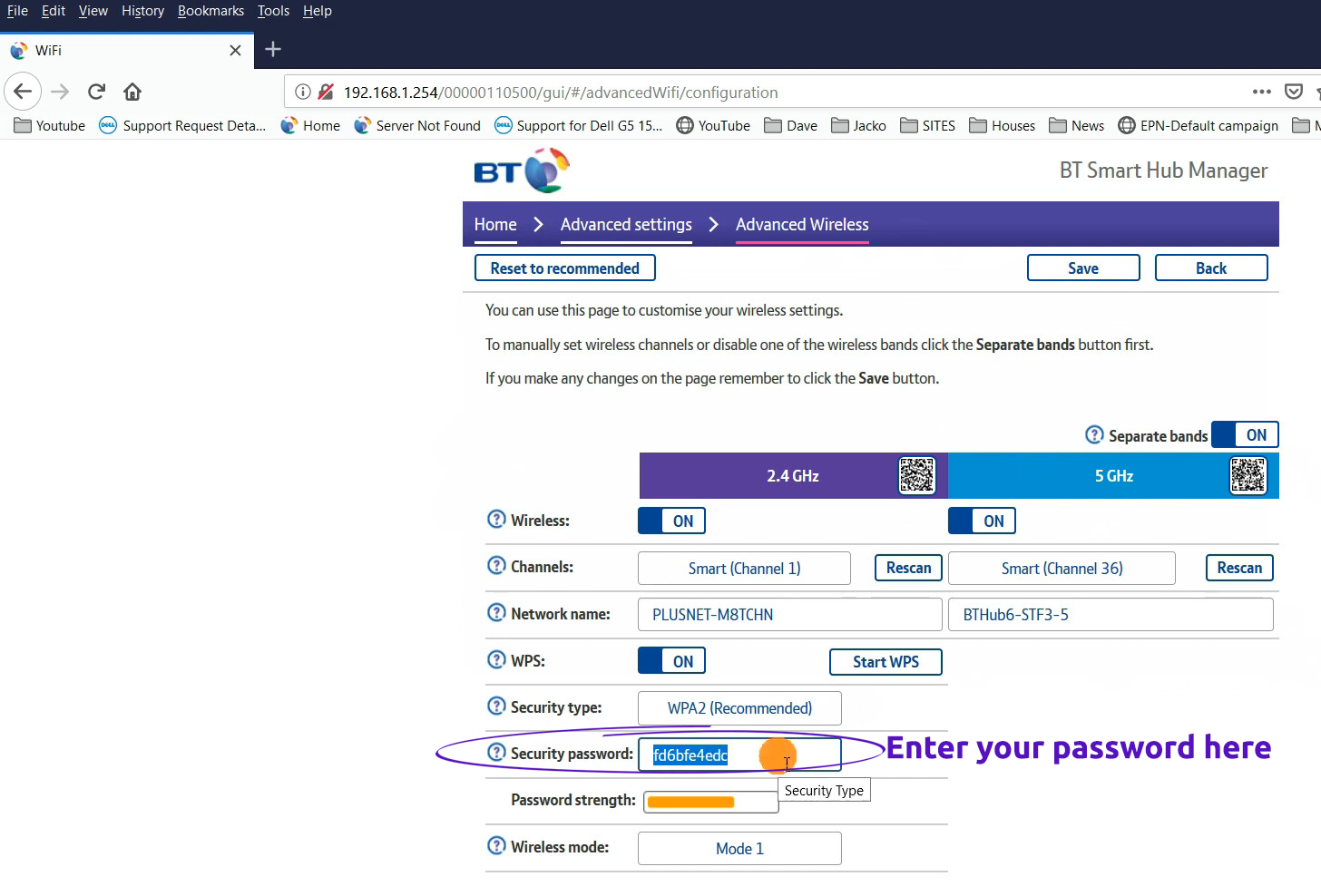
Task: Disable the WPS toggle
Action: pyautogui.click(x=671, y=661)
